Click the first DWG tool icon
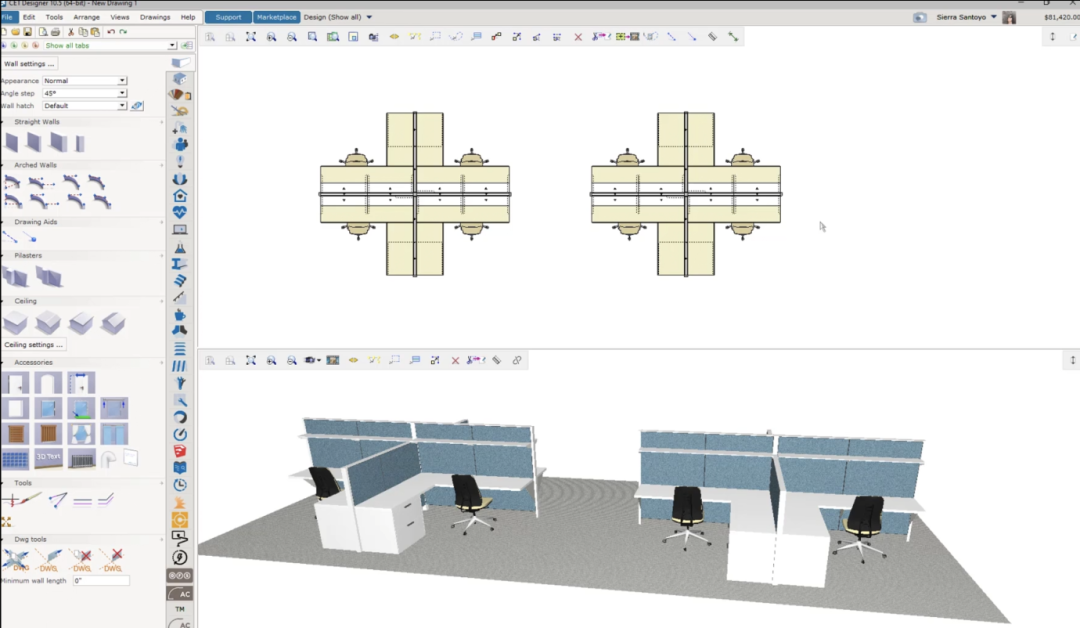 [16, 560]
